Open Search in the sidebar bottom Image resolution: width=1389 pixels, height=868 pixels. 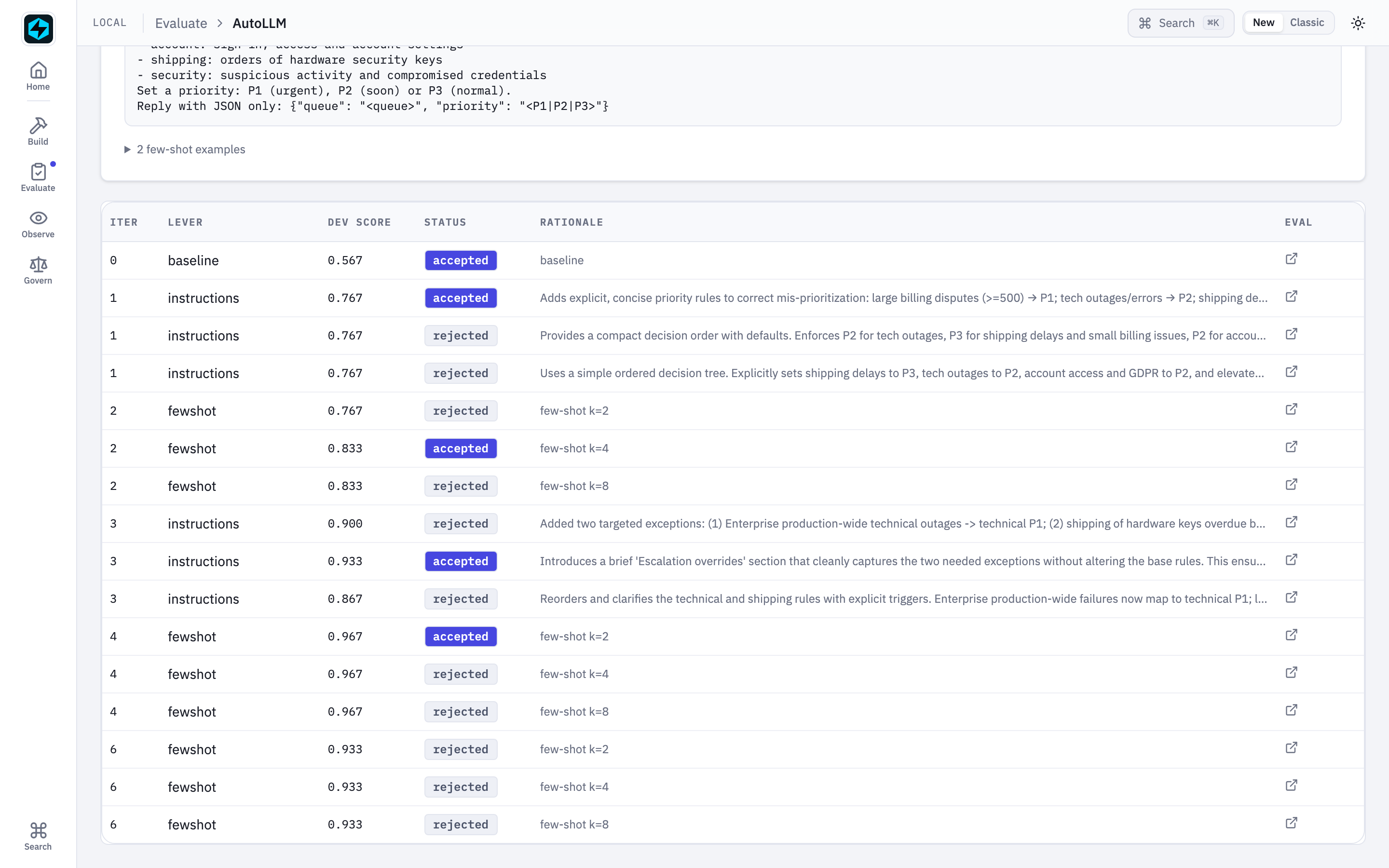pos(38,837)
